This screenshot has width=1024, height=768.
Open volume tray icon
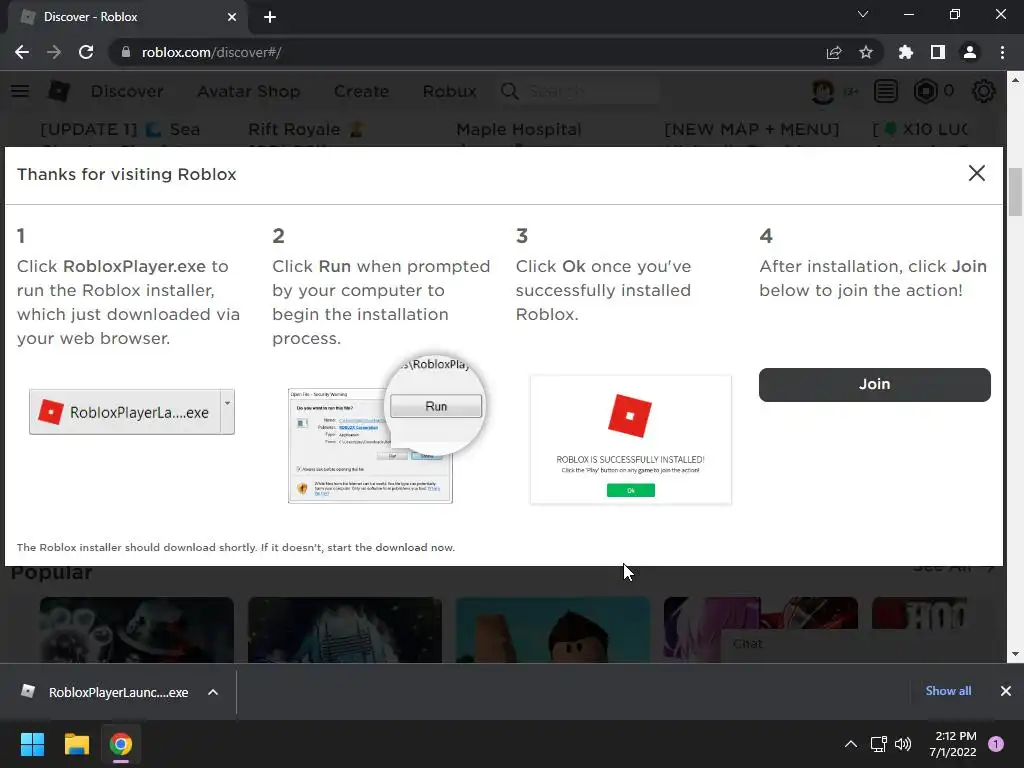click(903, 744)
